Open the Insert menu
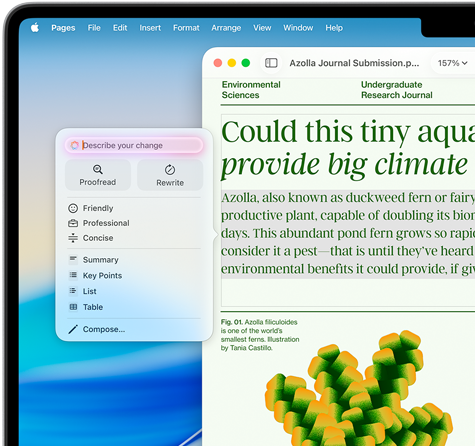Viewport: 475px width, 446px height. coord(150,28)
